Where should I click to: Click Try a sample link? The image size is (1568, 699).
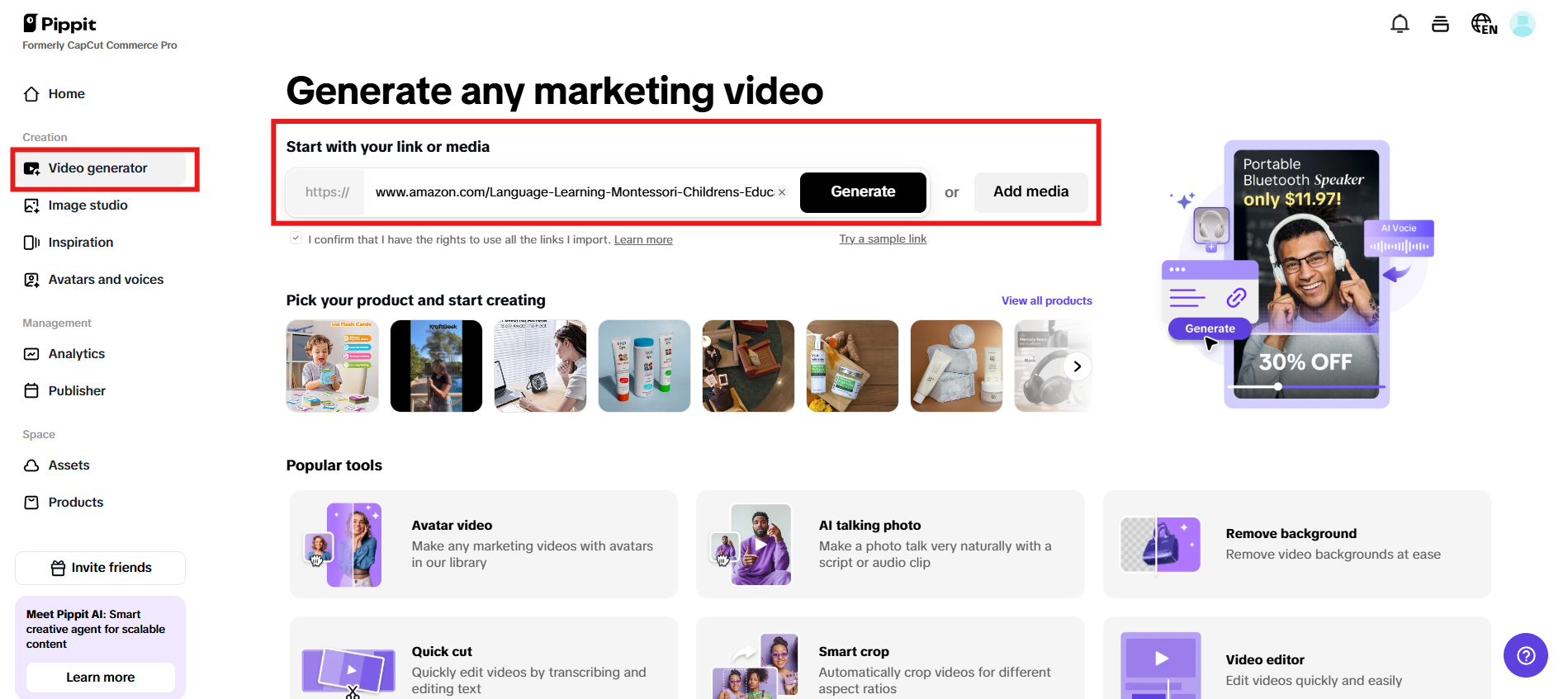[883, 239]
